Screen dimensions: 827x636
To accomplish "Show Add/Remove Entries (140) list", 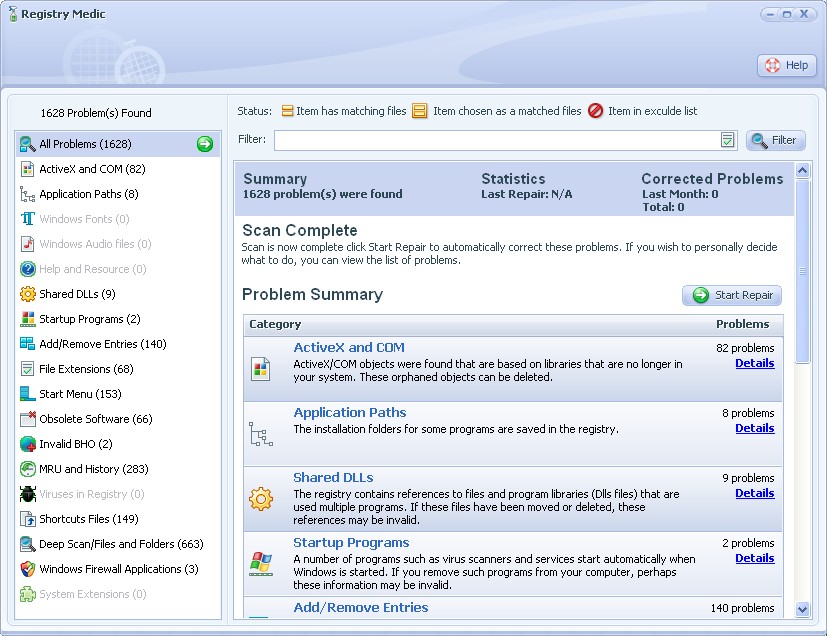I will pyautogui.click(x=118, y=344).
